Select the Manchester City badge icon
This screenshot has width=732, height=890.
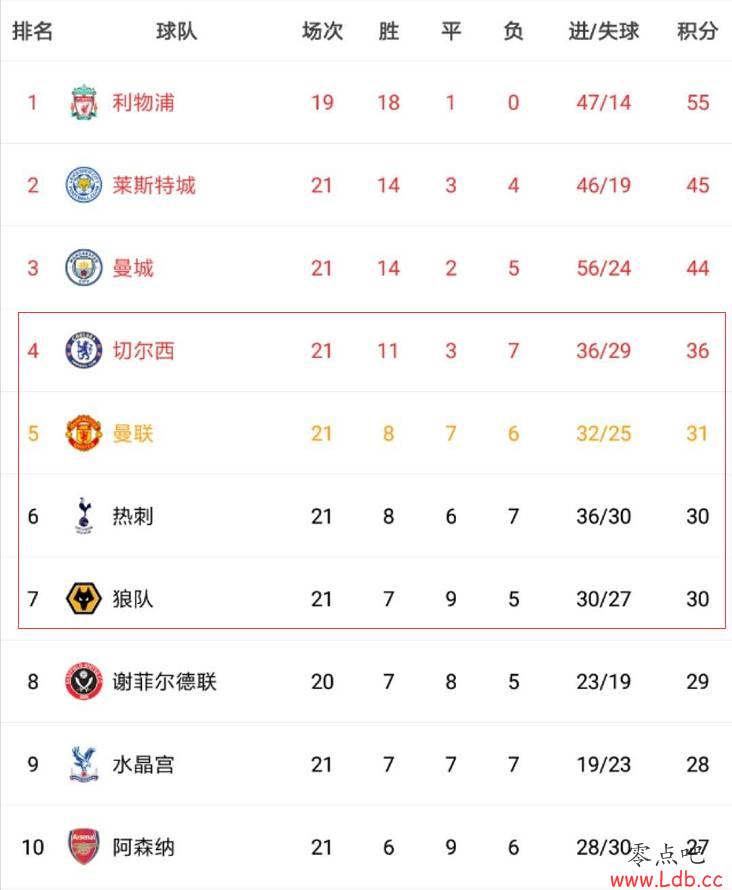[x=83, y=267]
